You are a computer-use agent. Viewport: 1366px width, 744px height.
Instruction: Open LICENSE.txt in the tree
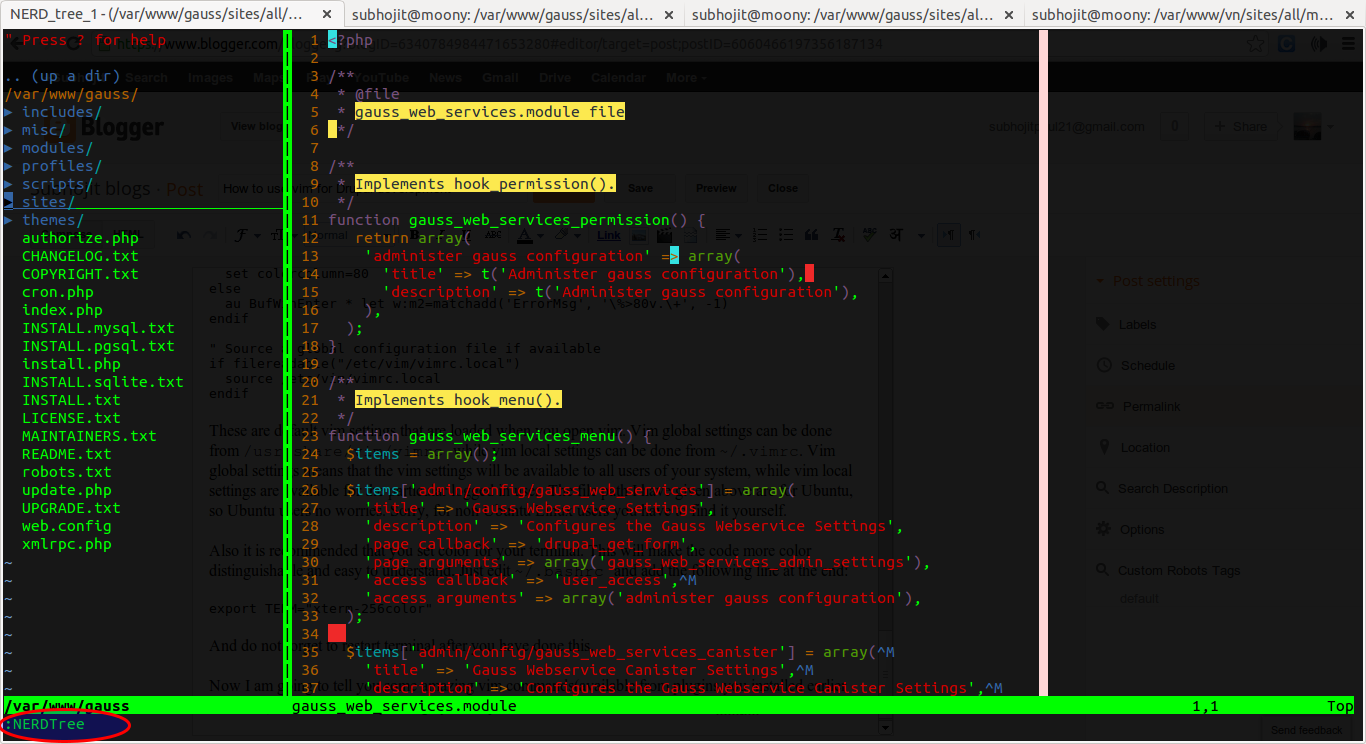(x=71, y=418)
